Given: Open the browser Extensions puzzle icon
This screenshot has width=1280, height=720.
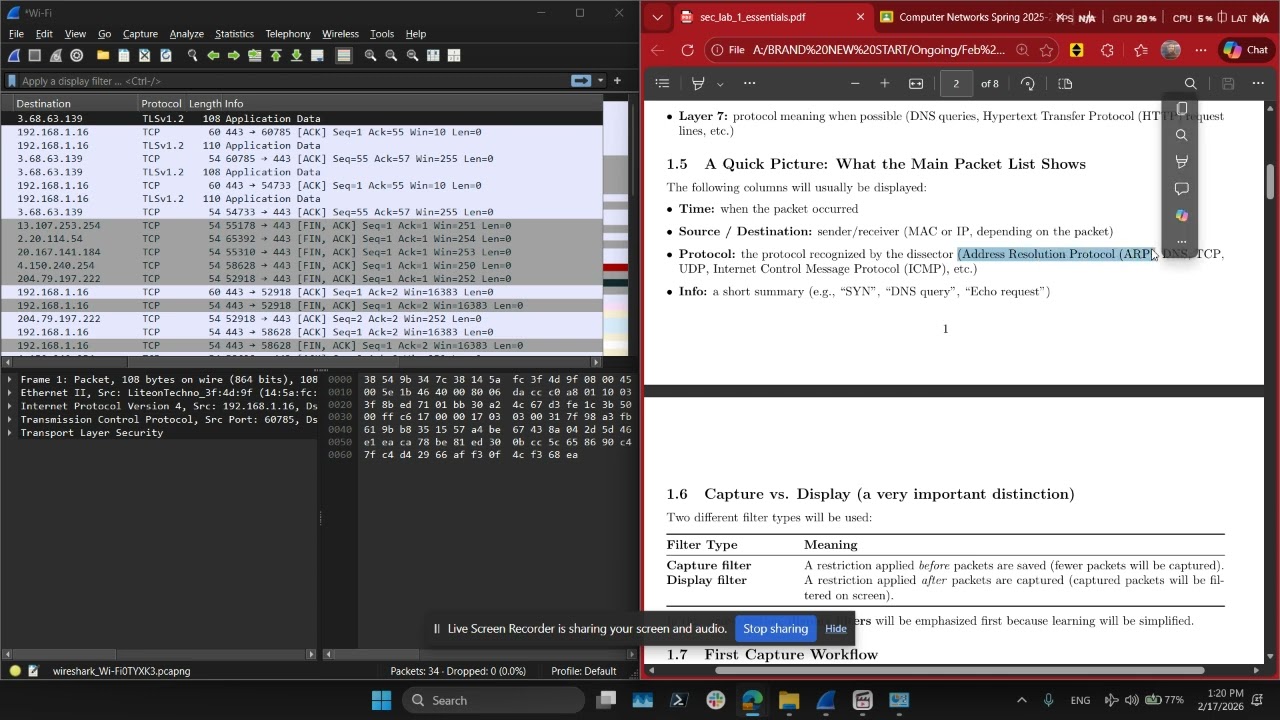Looking at the screenshot, I should (1107, 50).
